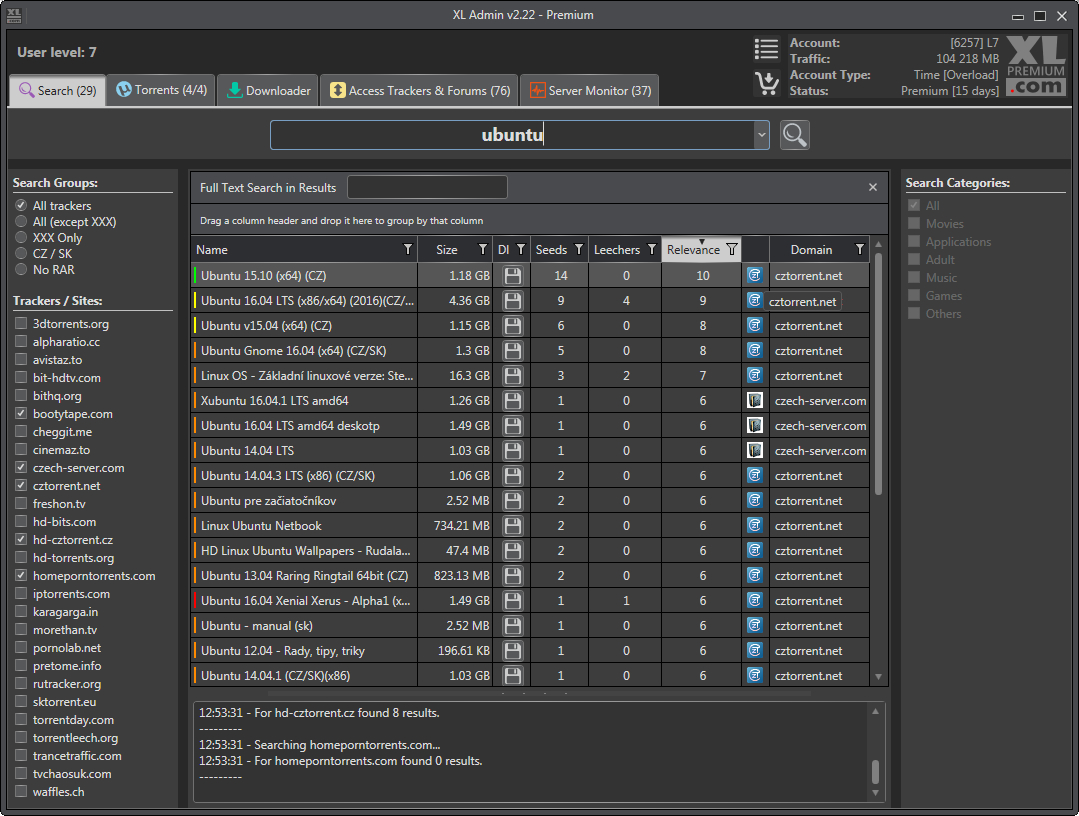
Task: Click cztorrent site icon in Ubuntu 12.04 row
Action: coord(755,650)
